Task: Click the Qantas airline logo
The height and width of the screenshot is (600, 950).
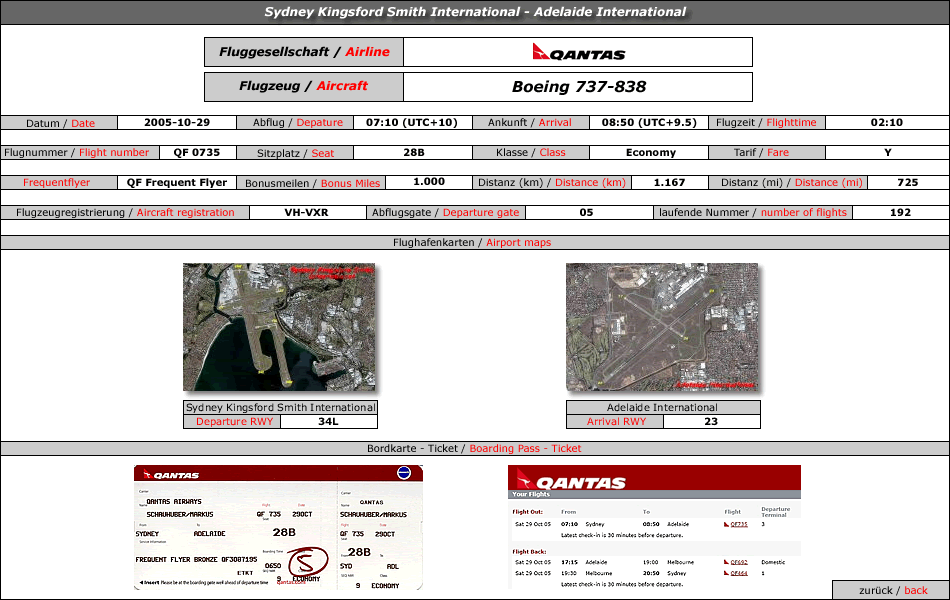Action: point(579,52)
